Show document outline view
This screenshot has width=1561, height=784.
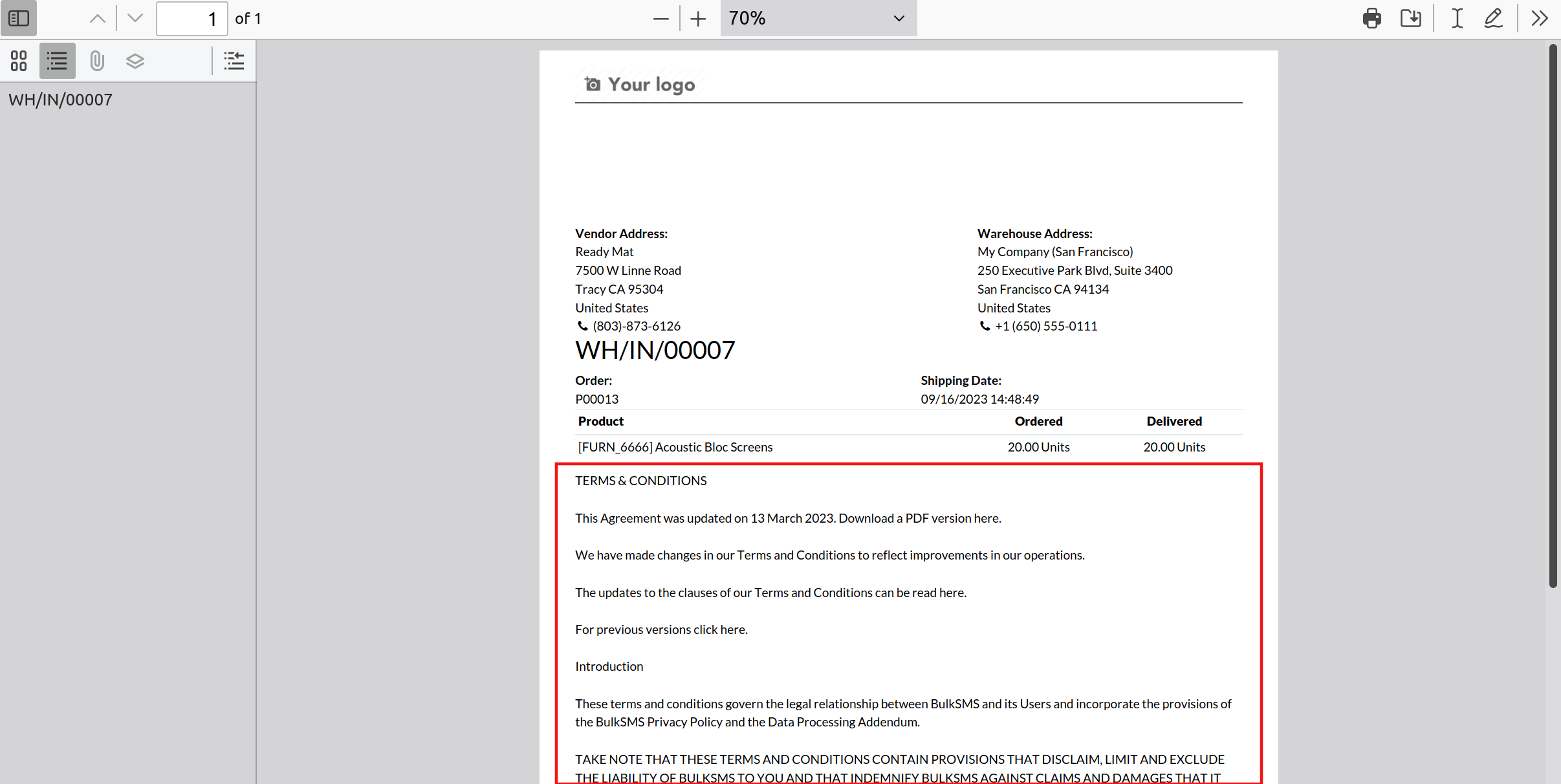(57, 61)
